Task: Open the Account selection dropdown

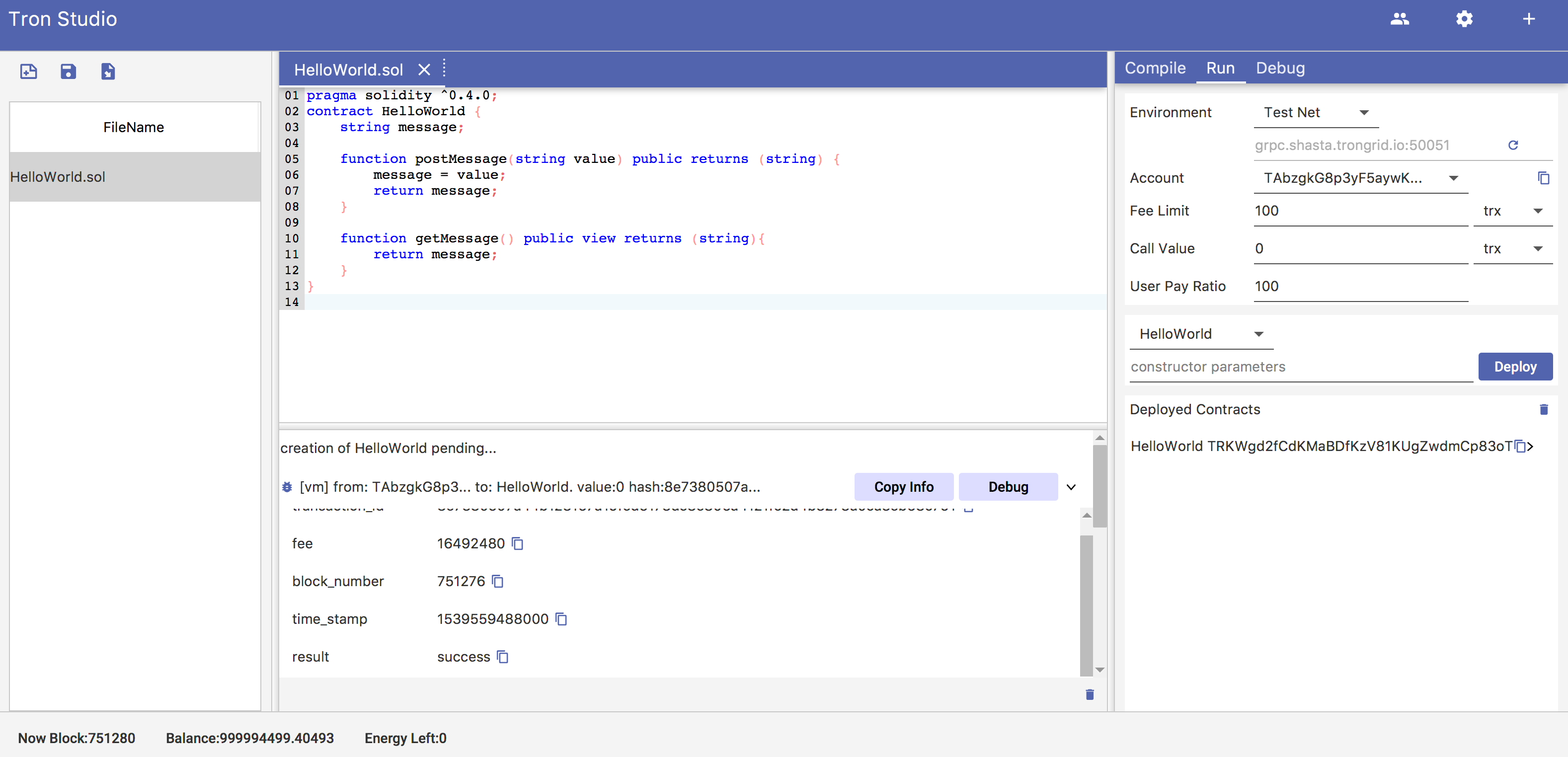Action: (x=1359, y=178)
